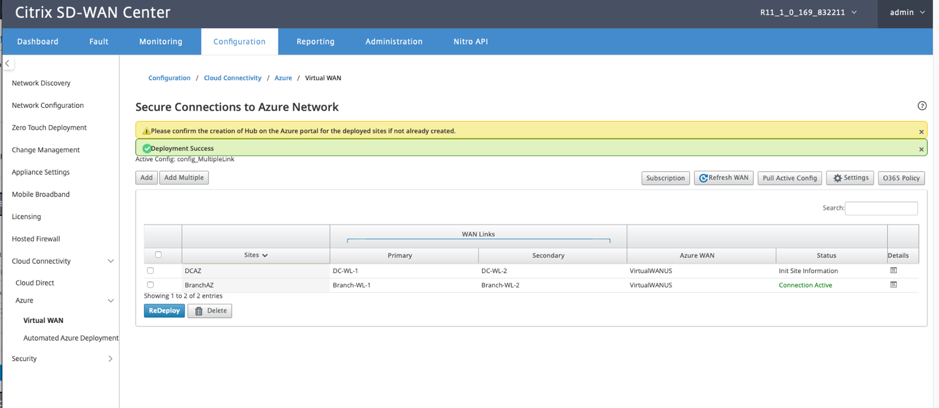Select the BranchAZ site checkbox
This screenshot has width=939, height=408.
[150, 285]
